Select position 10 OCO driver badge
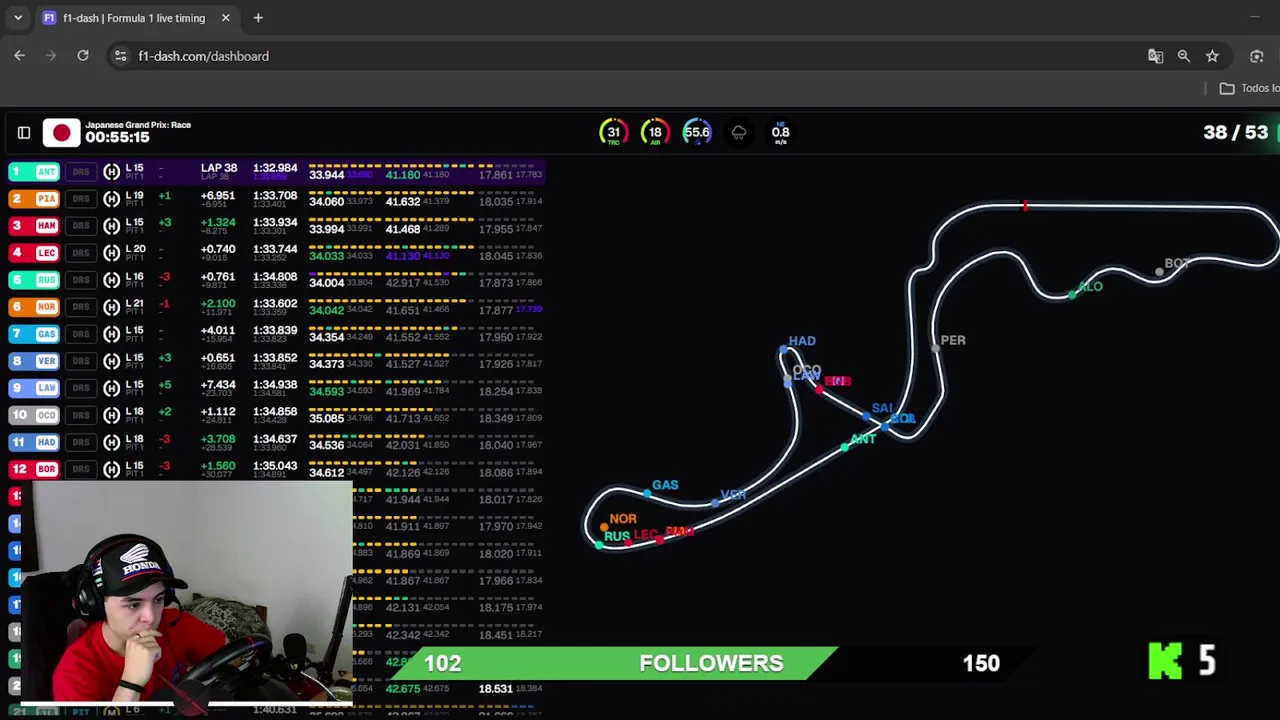The image size is (1280, 720). tap(34, 415)
